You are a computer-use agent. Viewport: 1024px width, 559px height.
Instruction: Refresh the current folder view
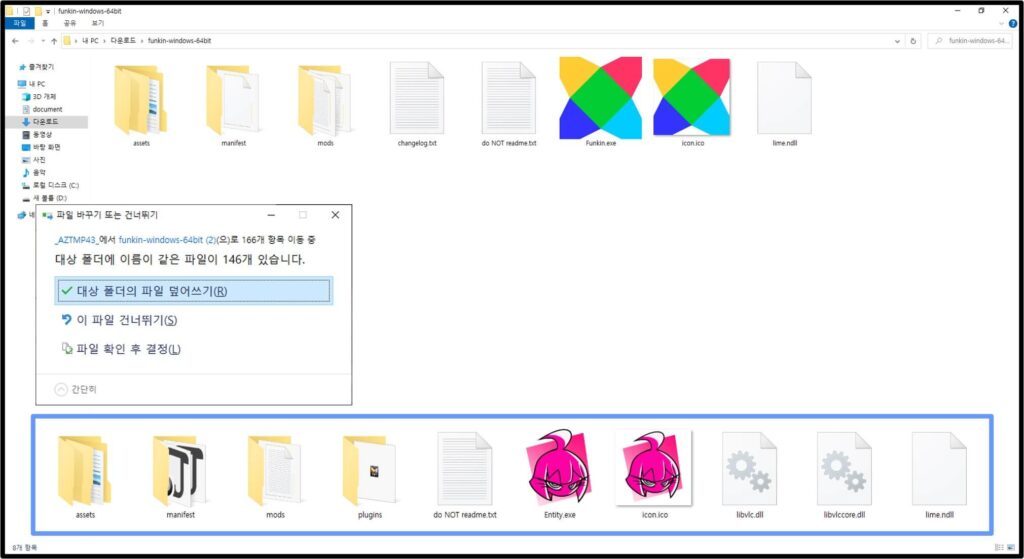pos(913,40)
